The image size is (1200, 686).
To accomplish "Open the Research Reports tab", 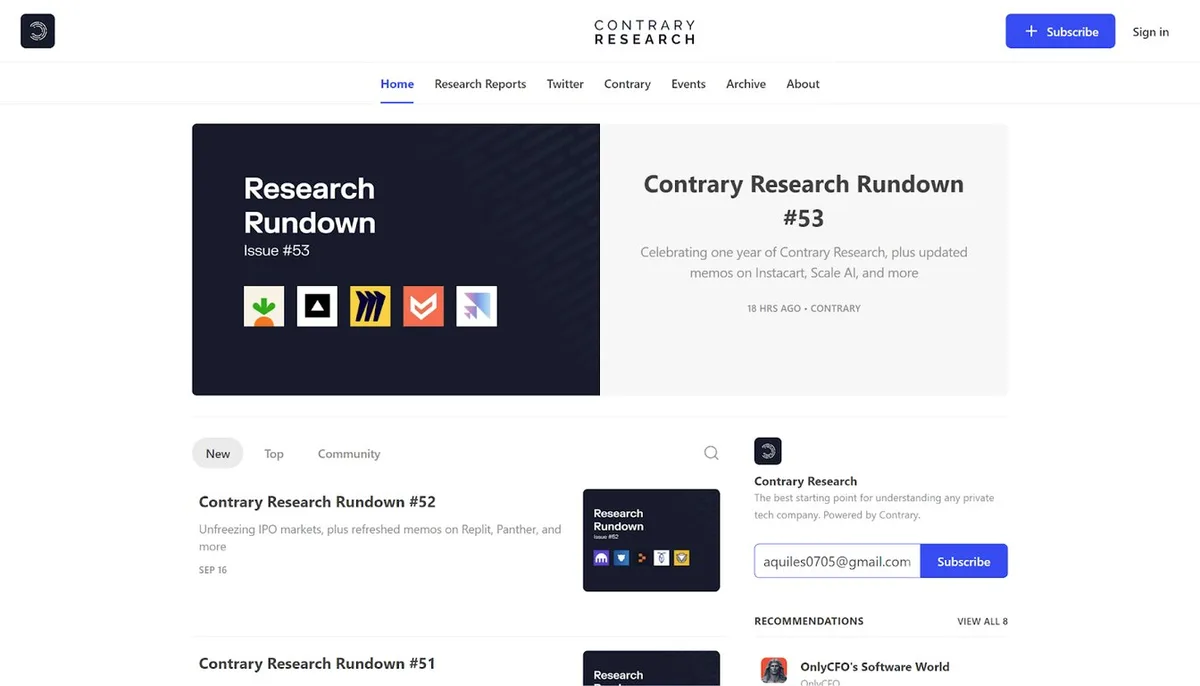I will click(480, 84).
